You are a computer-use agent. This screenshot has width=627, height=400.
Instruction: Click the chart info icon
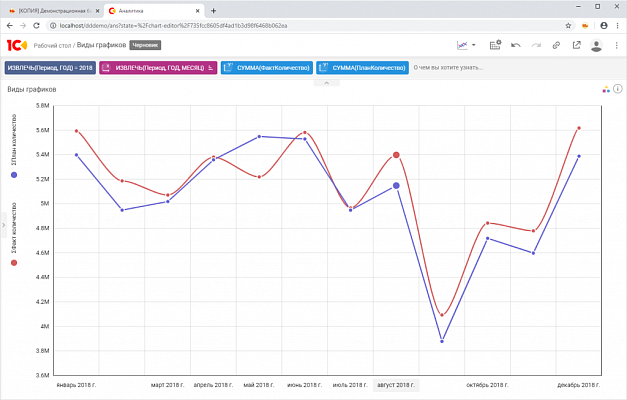click(618, 89)
